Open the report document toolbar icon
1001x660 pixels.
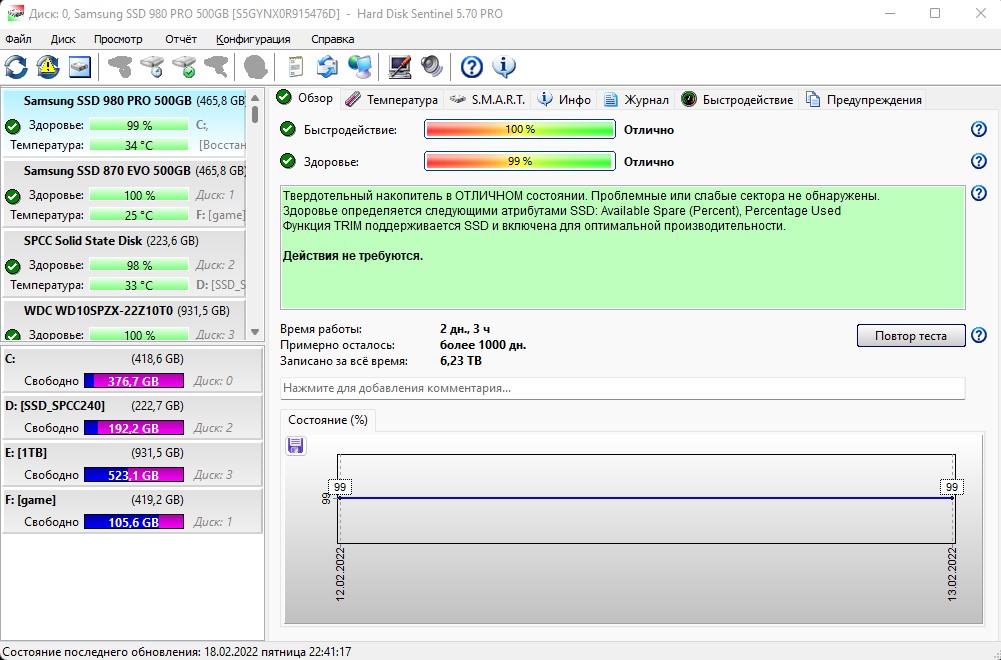pos(295,66)
